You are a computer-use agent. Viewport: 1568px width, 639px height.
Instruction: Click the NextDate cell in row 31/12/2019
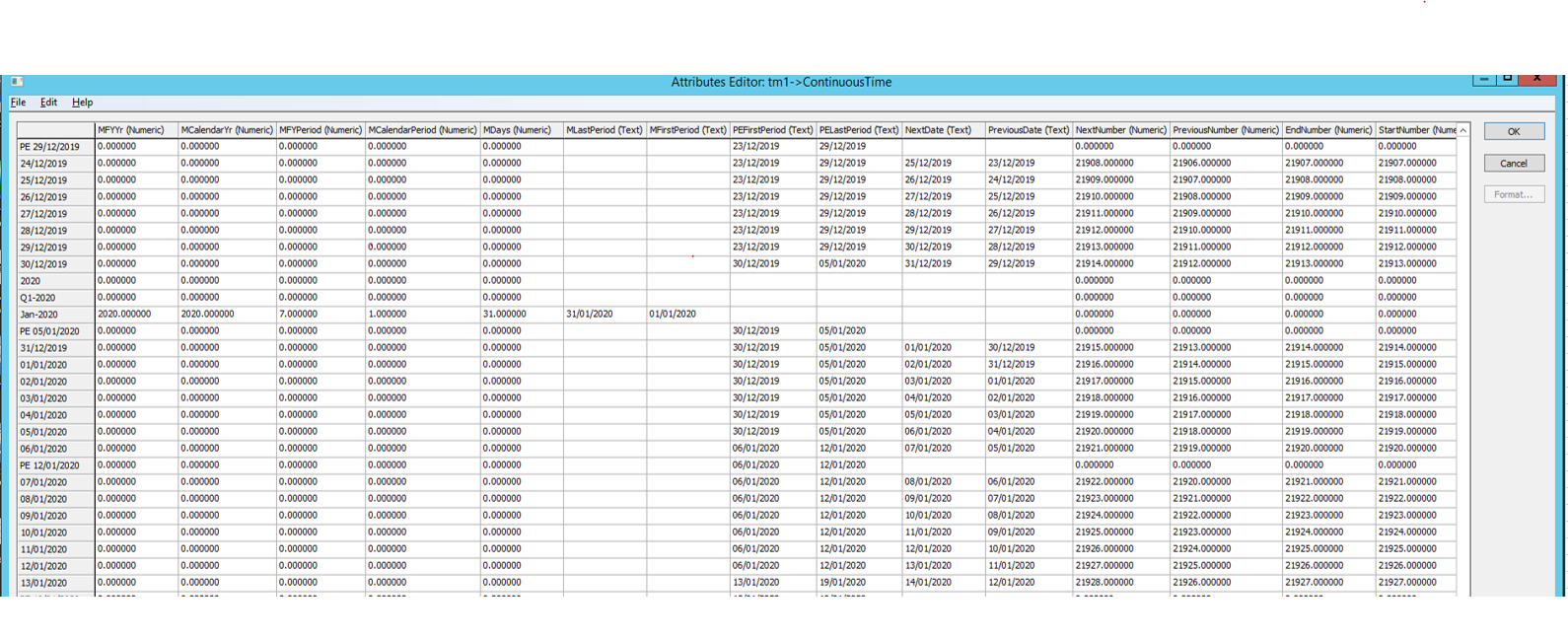(x=944, y=347)
